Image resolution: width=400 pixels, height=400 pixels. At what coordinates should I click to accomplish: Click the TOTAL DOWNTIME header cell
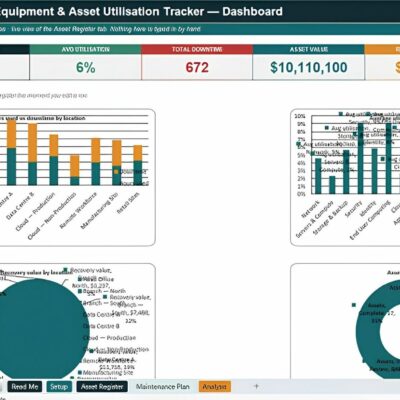tap(197, 49)
